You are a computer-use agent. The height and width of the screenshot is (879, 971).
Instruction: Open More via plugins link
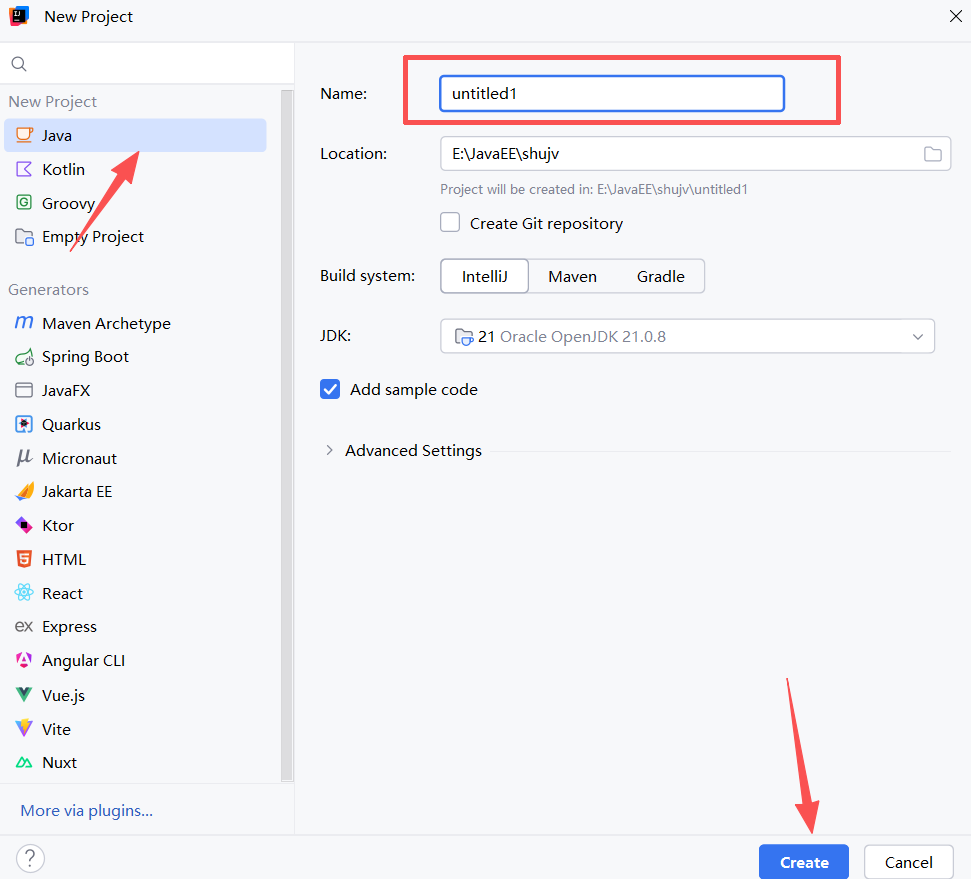coord(87,810)
